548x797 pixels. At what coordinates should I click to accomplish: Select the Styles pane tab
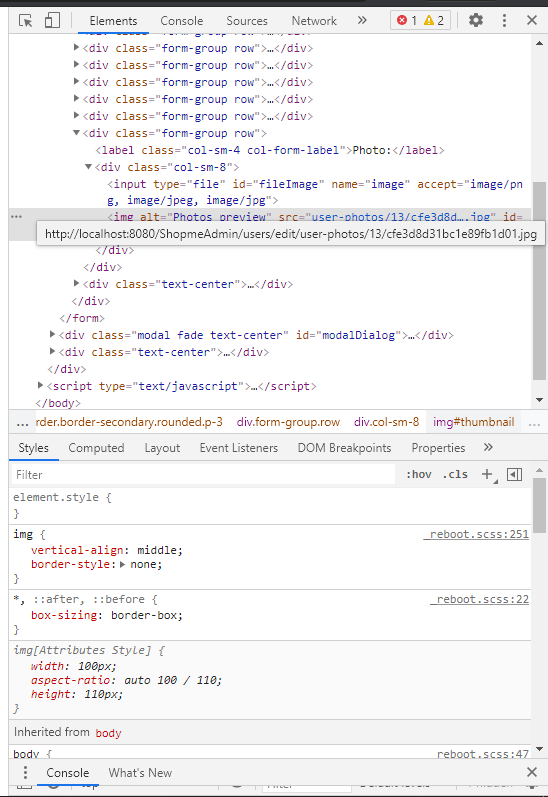(x=34, y=448)
